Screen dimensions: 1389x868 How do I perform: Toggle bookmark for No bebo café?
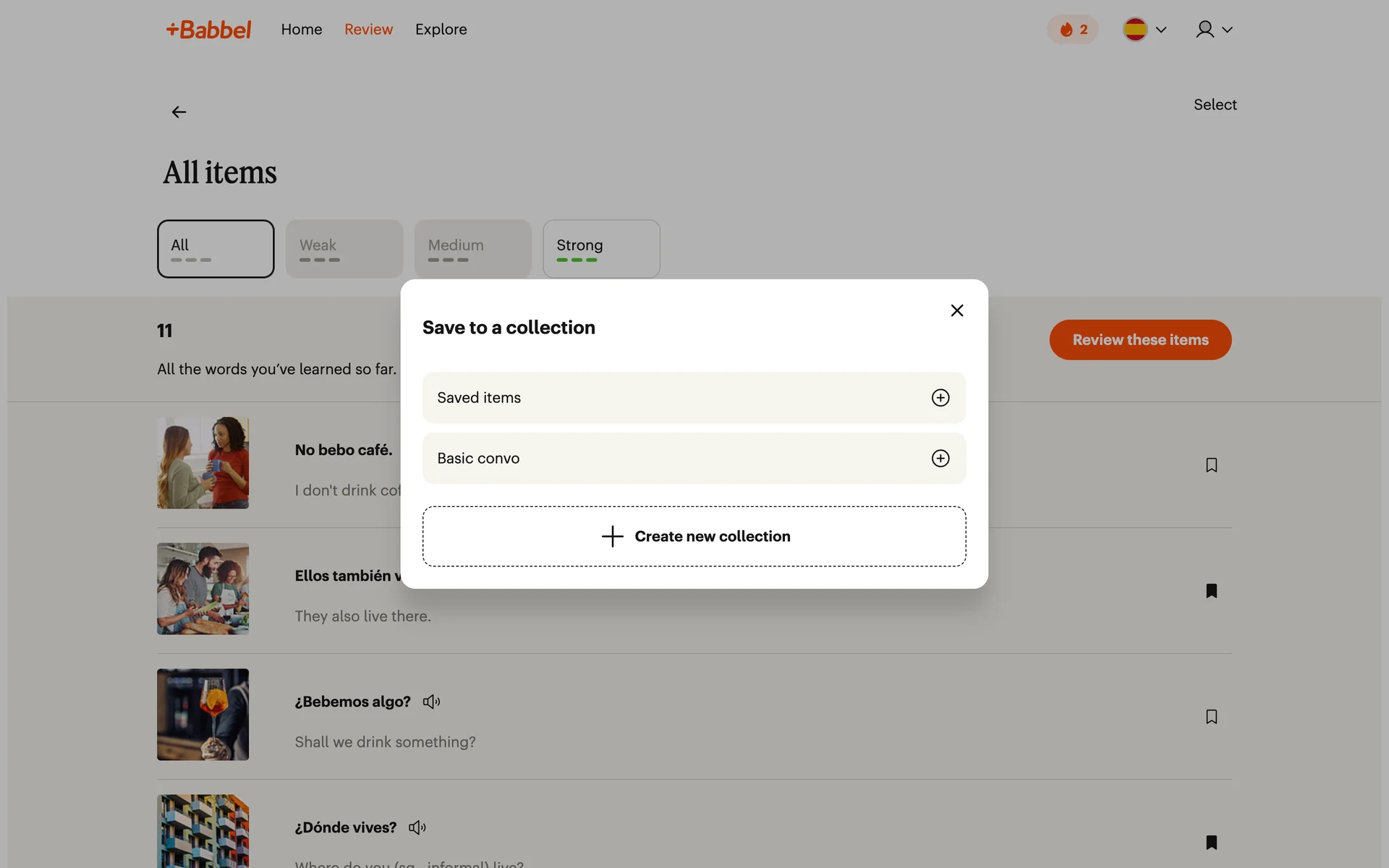(x=1211, y=465)
